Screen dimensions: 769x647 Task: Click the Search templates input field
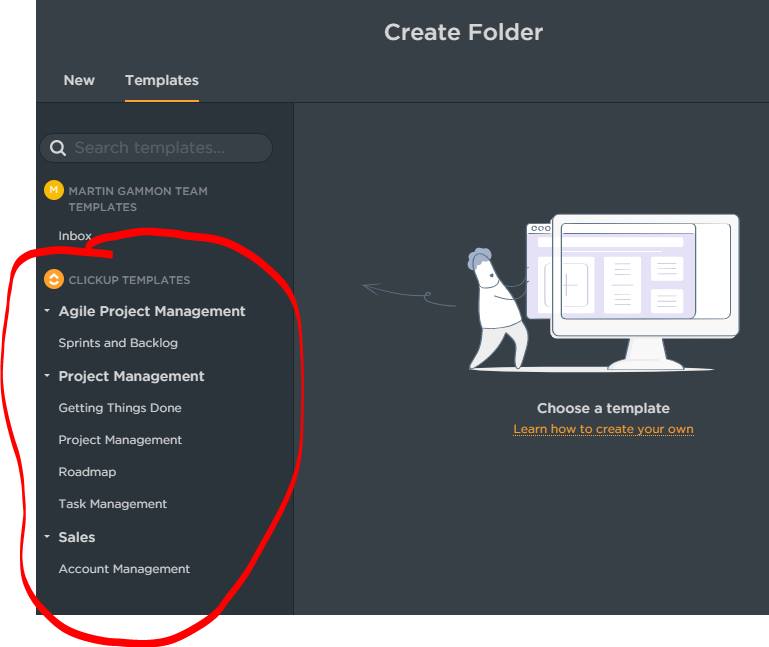coord(156,148)
